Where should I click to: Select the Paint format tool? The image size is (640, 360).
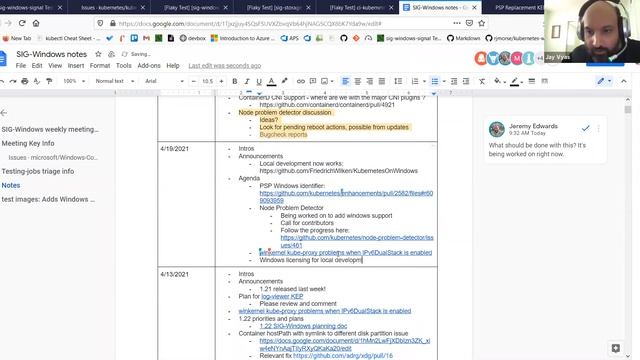pos(49,81)
